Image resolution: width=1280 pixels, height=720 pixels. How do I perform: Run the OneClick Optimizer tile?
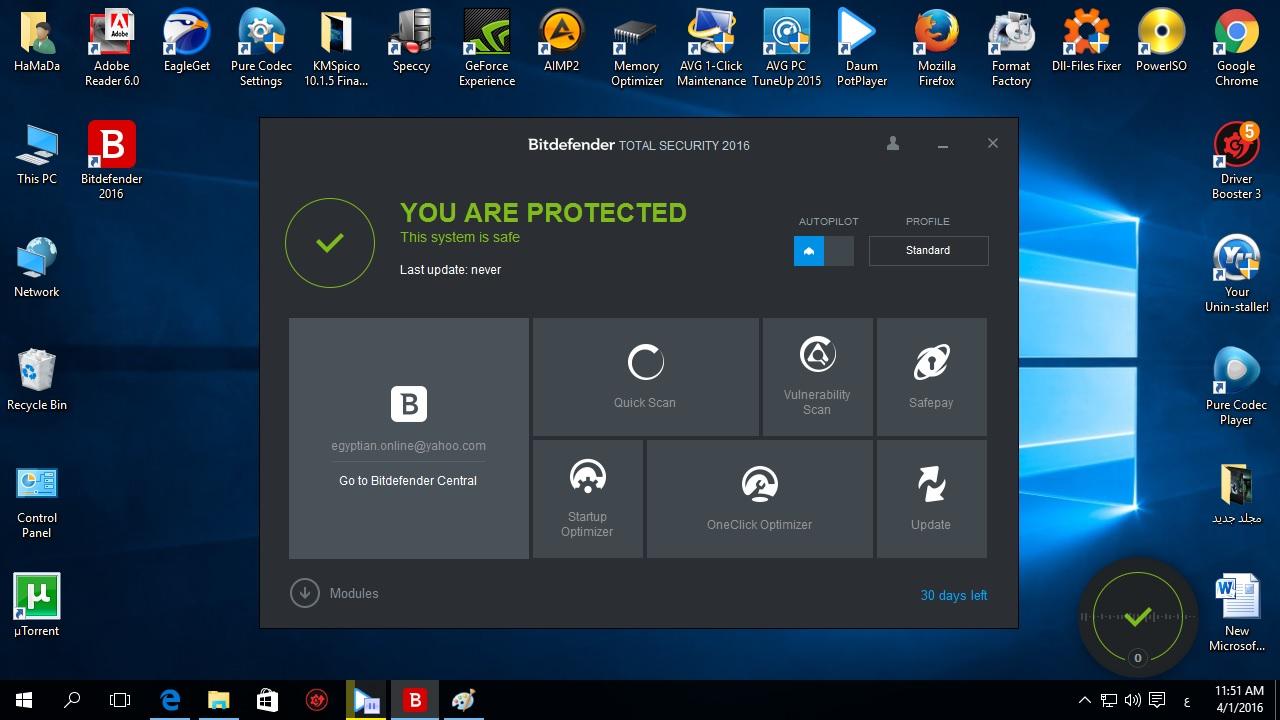point(759,499)
